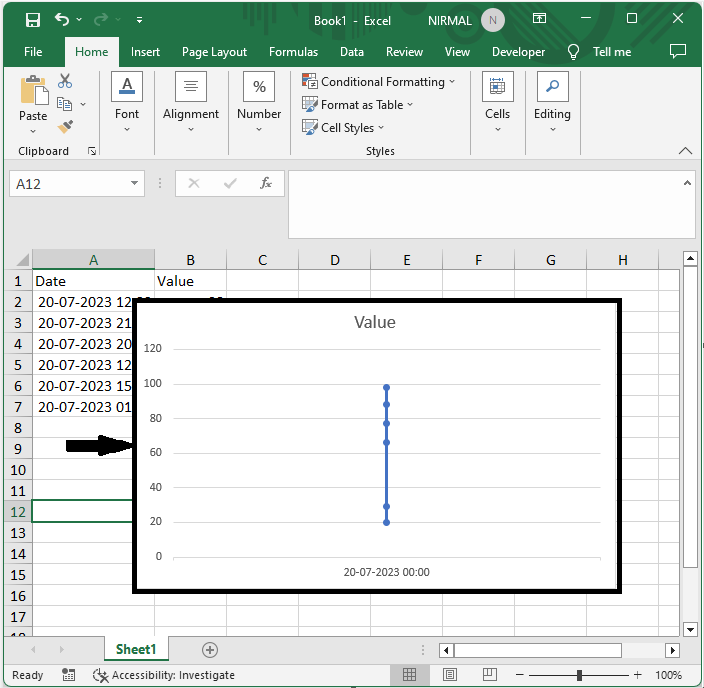The image size is (704, 688).
Task: Expand the Cells group
Action: 497,102
